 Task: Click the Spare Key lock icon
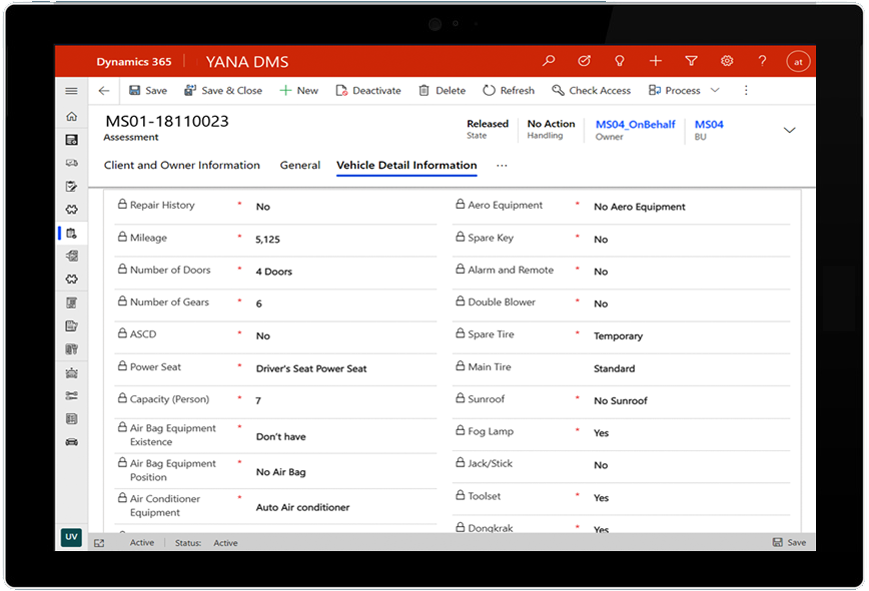(460, 237)
